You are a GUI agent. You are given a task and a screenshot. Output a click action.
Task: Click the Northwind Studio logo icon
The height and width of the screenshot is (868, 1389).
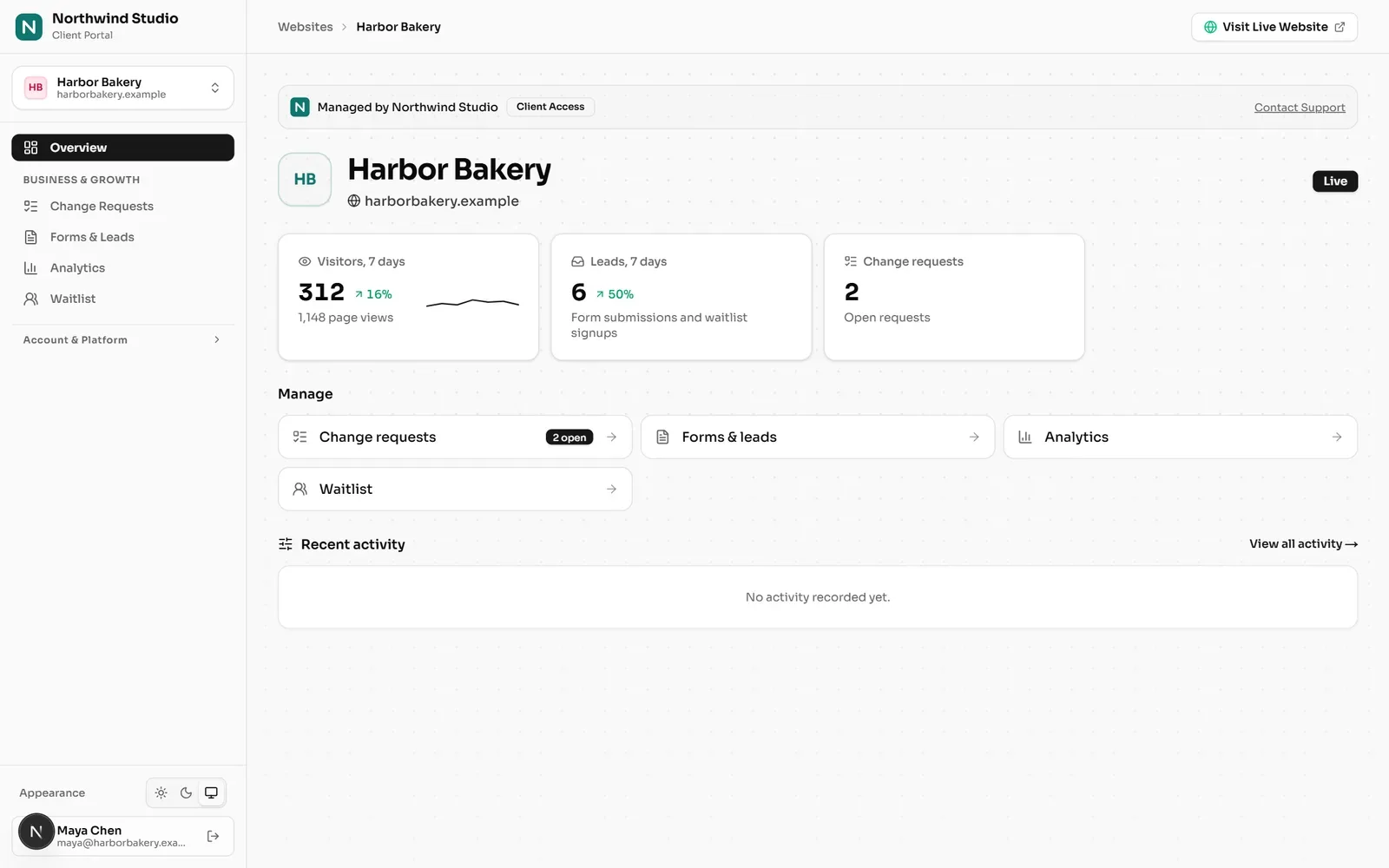29,27
